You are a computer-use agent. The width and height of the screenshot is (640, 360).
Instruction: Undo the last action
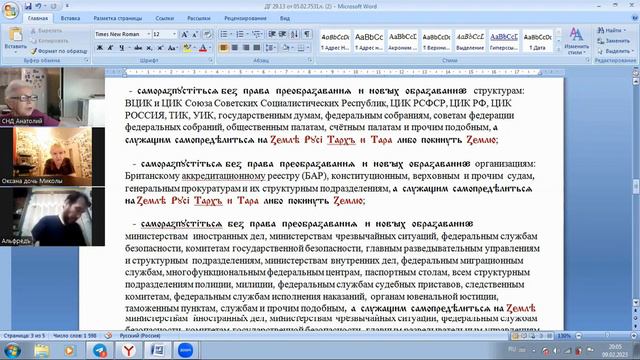[x=38, y=6]
